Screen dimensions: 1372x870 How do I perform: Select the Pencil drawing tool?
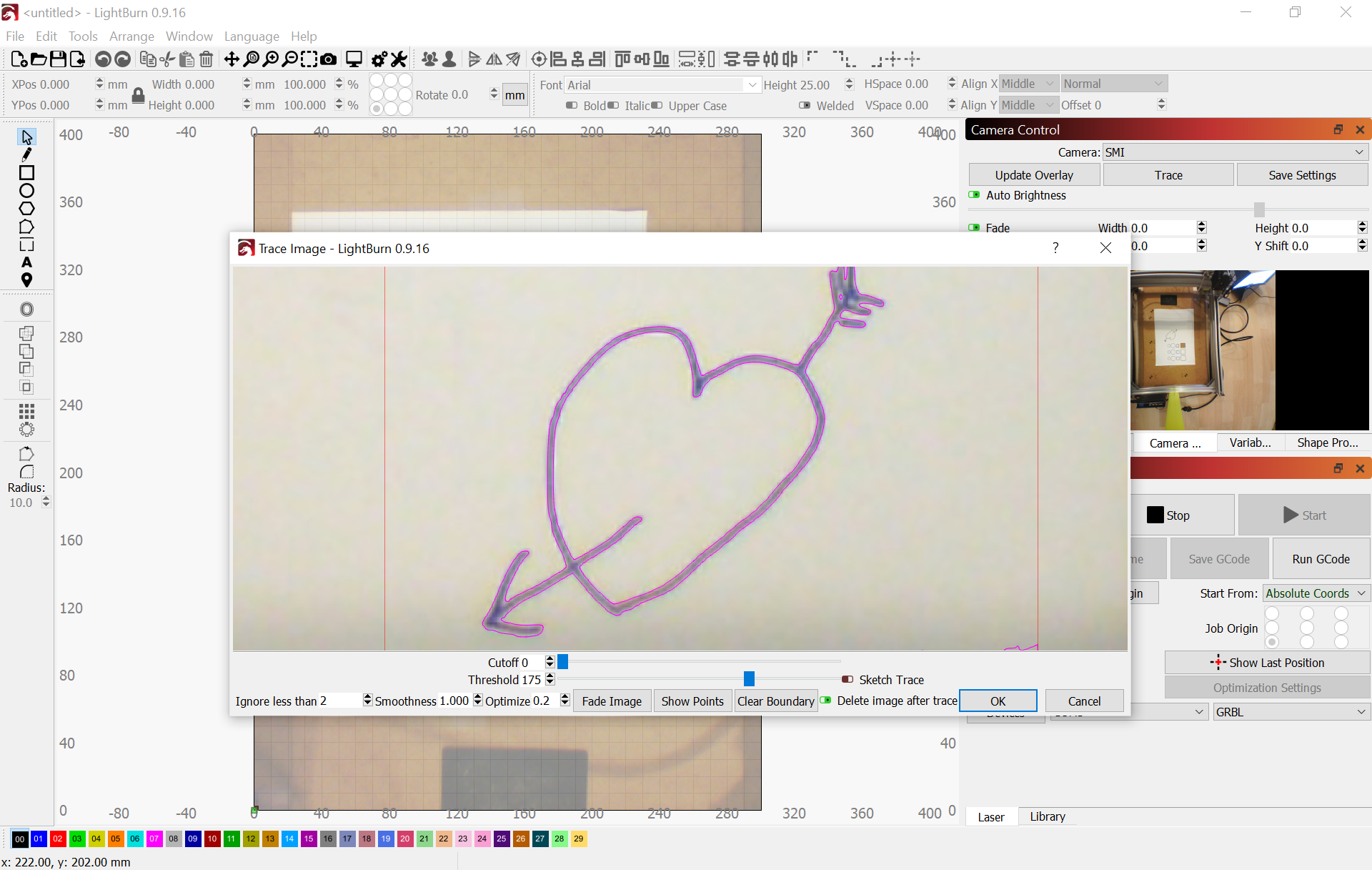tap(27, 154)
